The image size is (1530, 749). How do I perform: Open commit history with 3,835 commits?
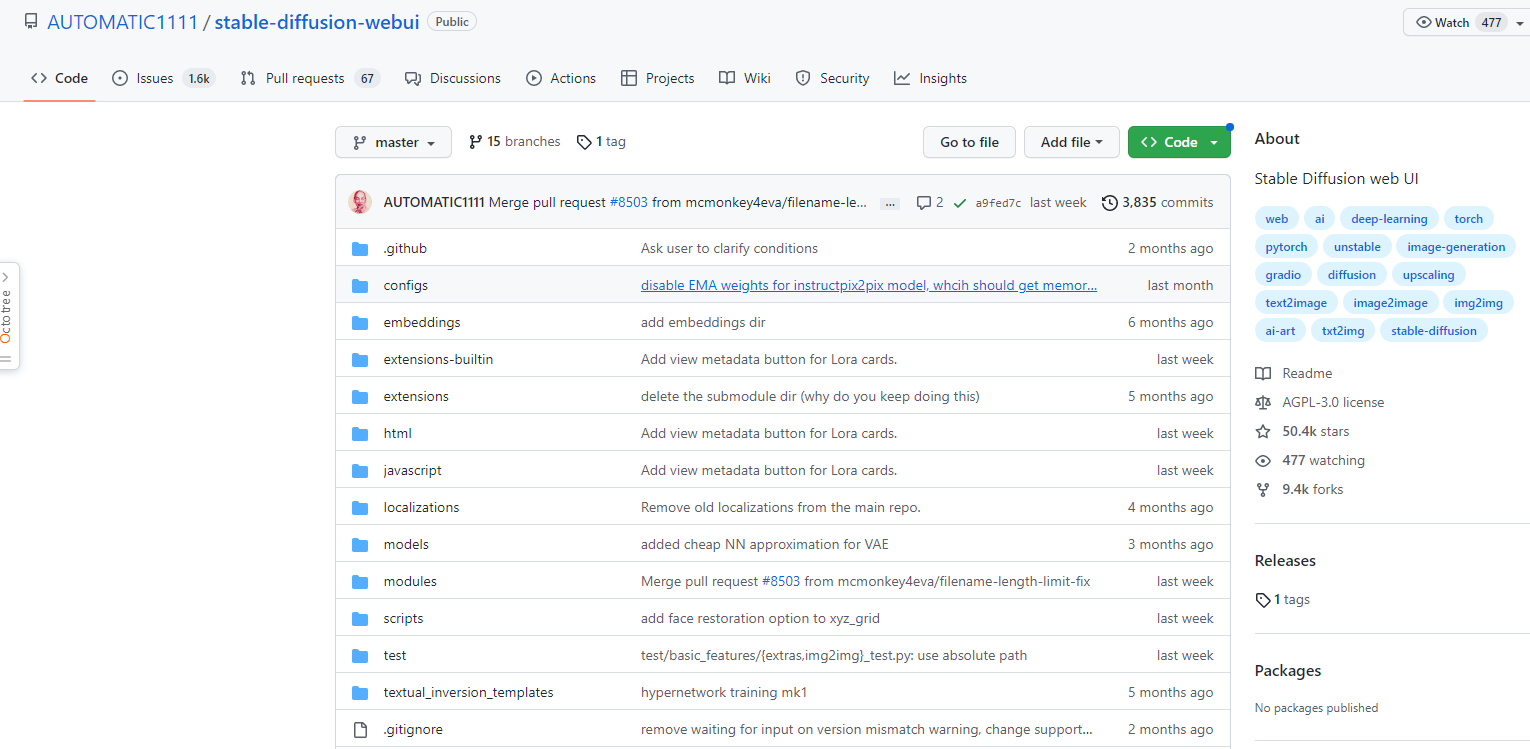1157,202
